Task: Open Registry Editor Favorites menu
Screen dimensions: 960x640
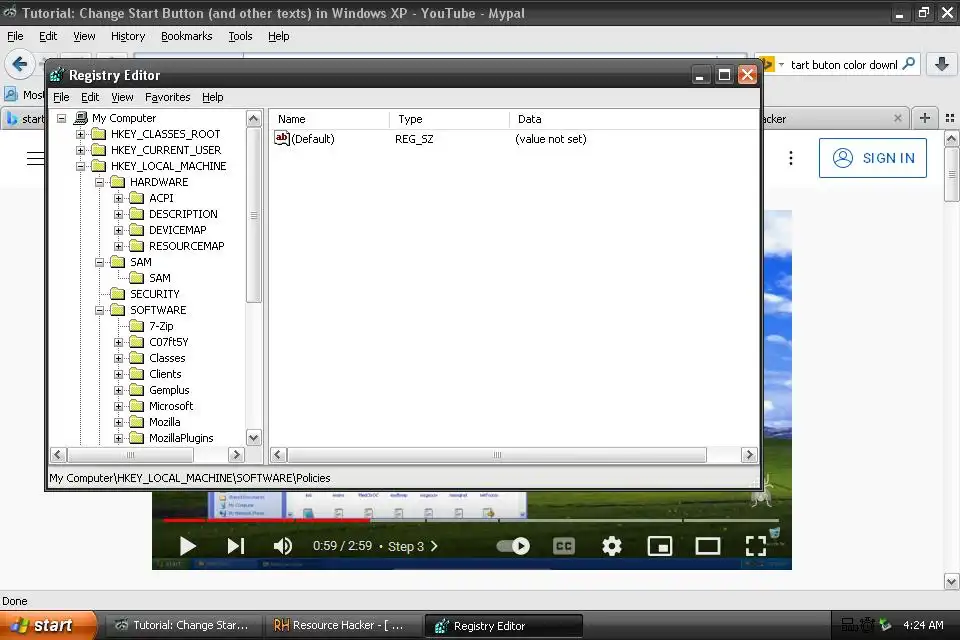Action: (167, 97)
